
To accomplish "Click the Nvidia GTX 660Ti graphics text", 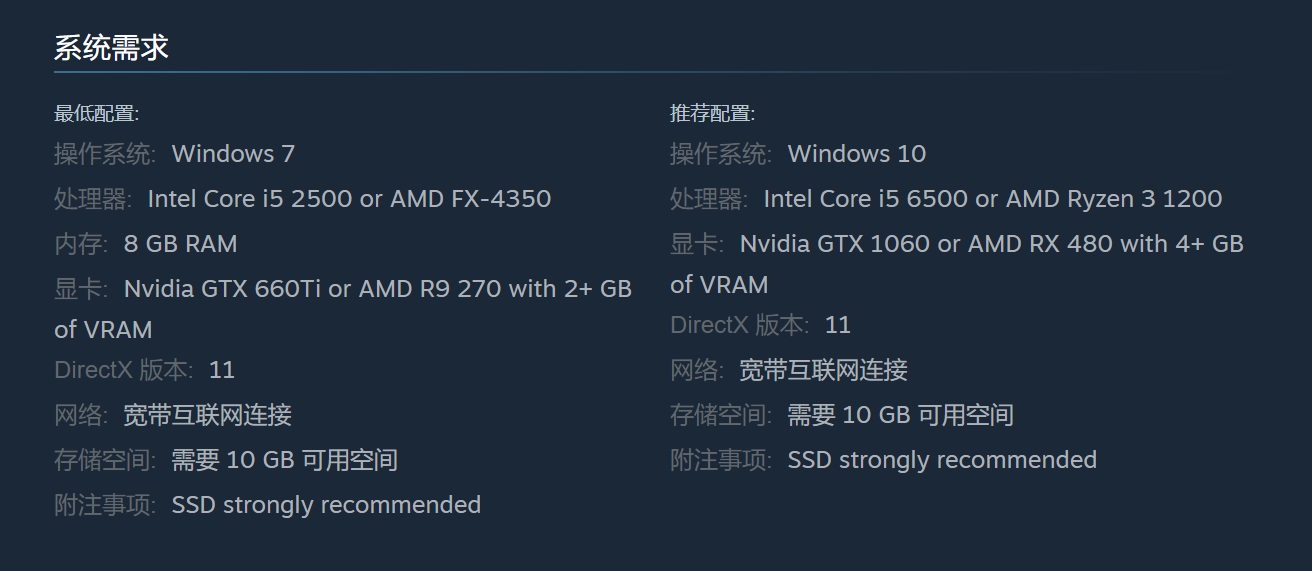I will pos(377,289).
